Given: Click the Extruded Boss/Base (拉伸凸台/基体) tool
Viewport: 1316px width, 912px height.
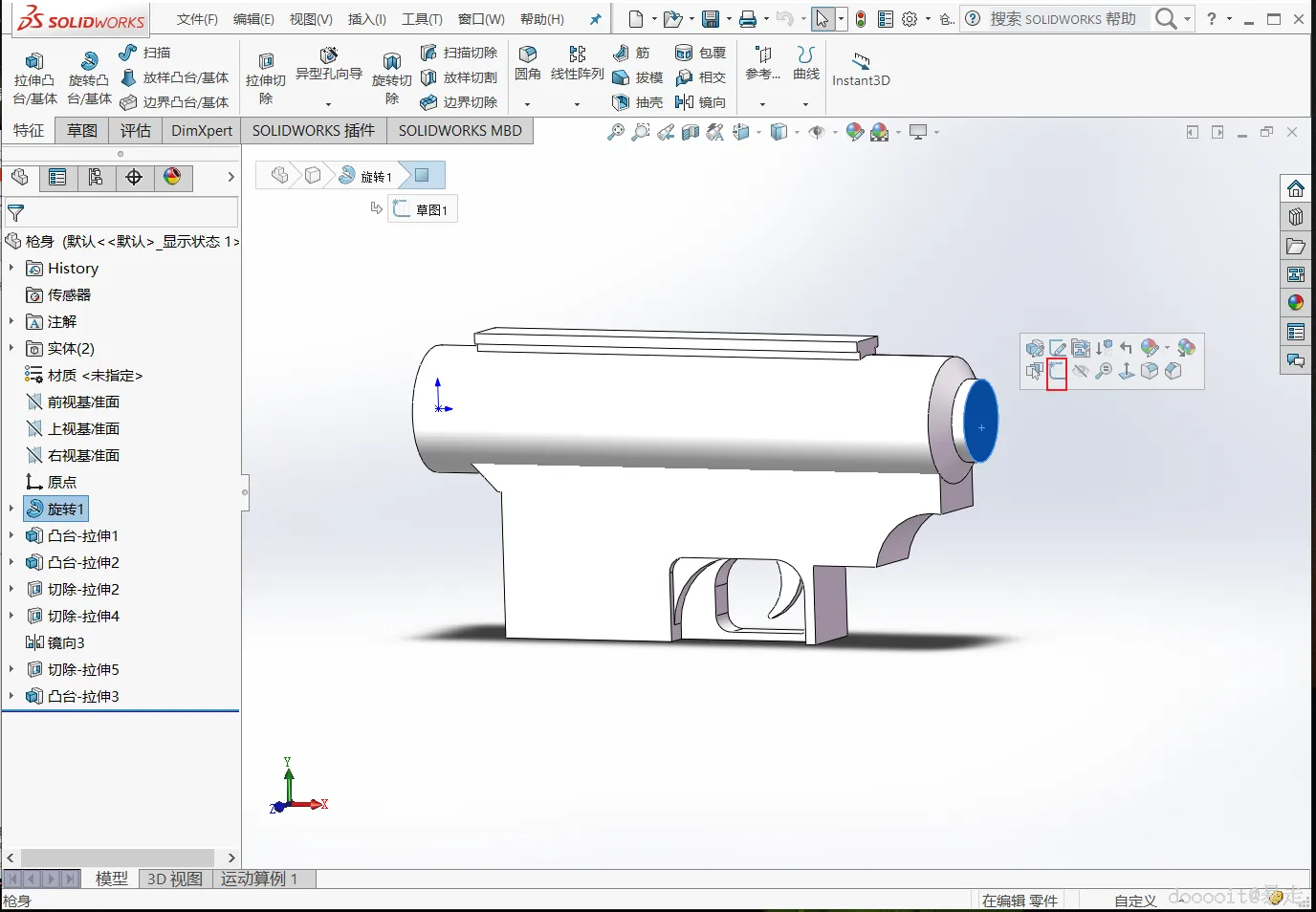Looking at the screenshot, I should [x=34, y=77].
